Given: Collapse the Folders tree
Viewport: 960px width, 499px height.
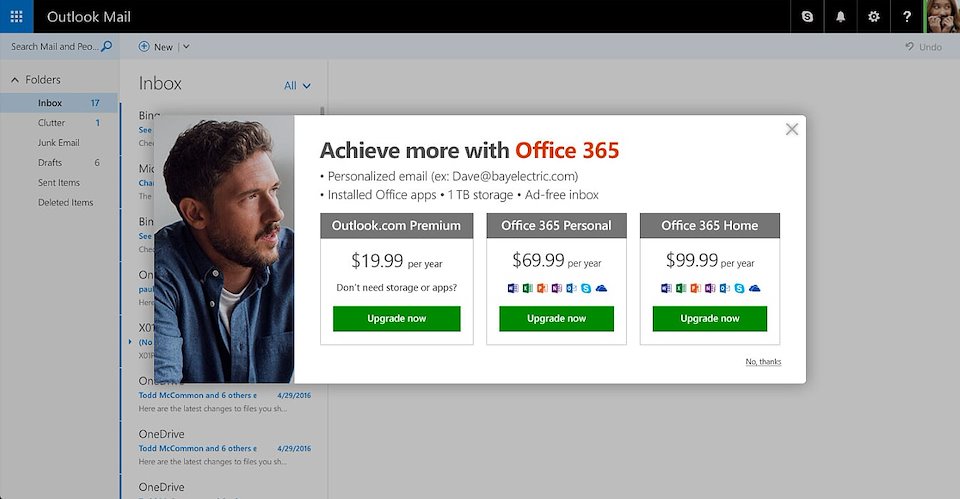Looking at the screenshot, I should point(15,80).
